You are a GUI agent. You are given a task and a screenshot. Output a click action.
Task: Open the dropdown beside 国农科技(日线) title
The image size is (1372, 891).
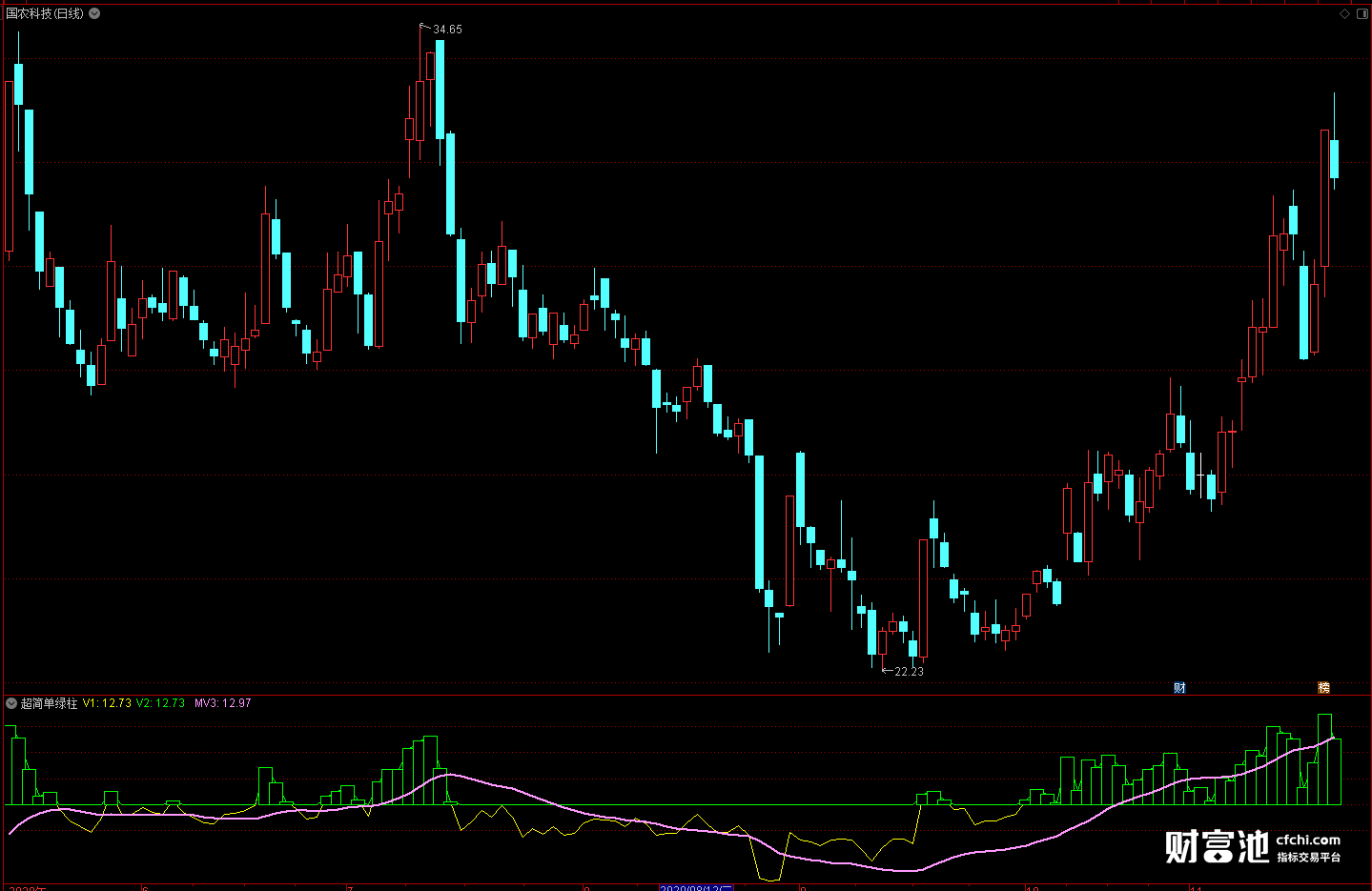[94, 13]
